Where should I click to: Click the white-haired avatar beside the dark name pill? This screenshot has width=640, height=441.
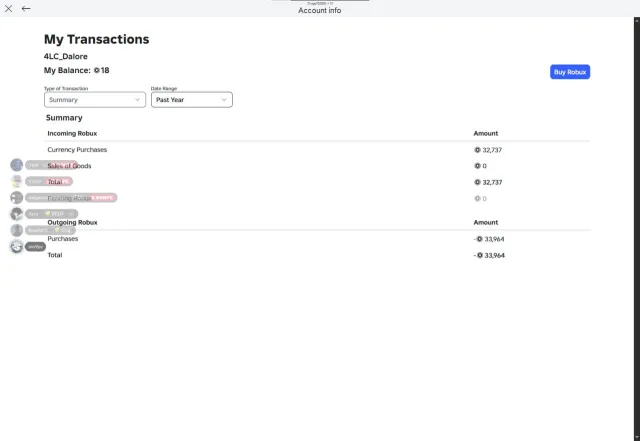coord(16,246)
